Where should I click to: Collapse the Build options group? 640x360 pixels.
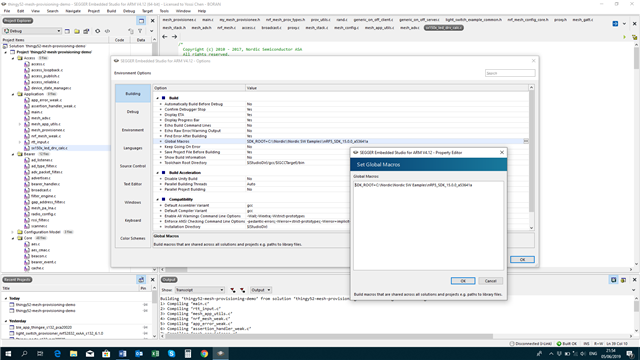[x=158, y=98]
